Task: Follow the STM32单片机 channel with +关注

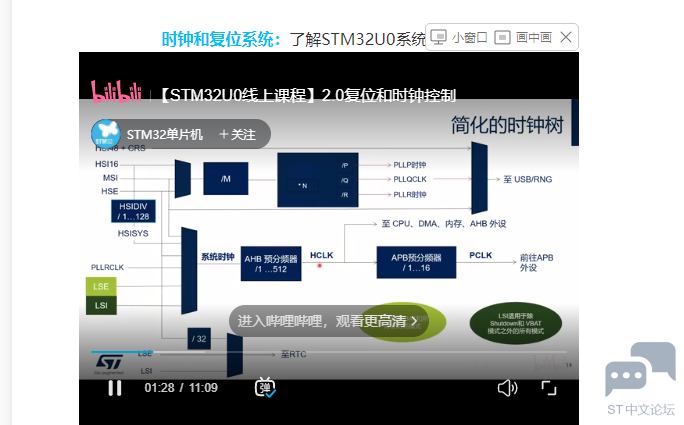Action: pos(238,134)
